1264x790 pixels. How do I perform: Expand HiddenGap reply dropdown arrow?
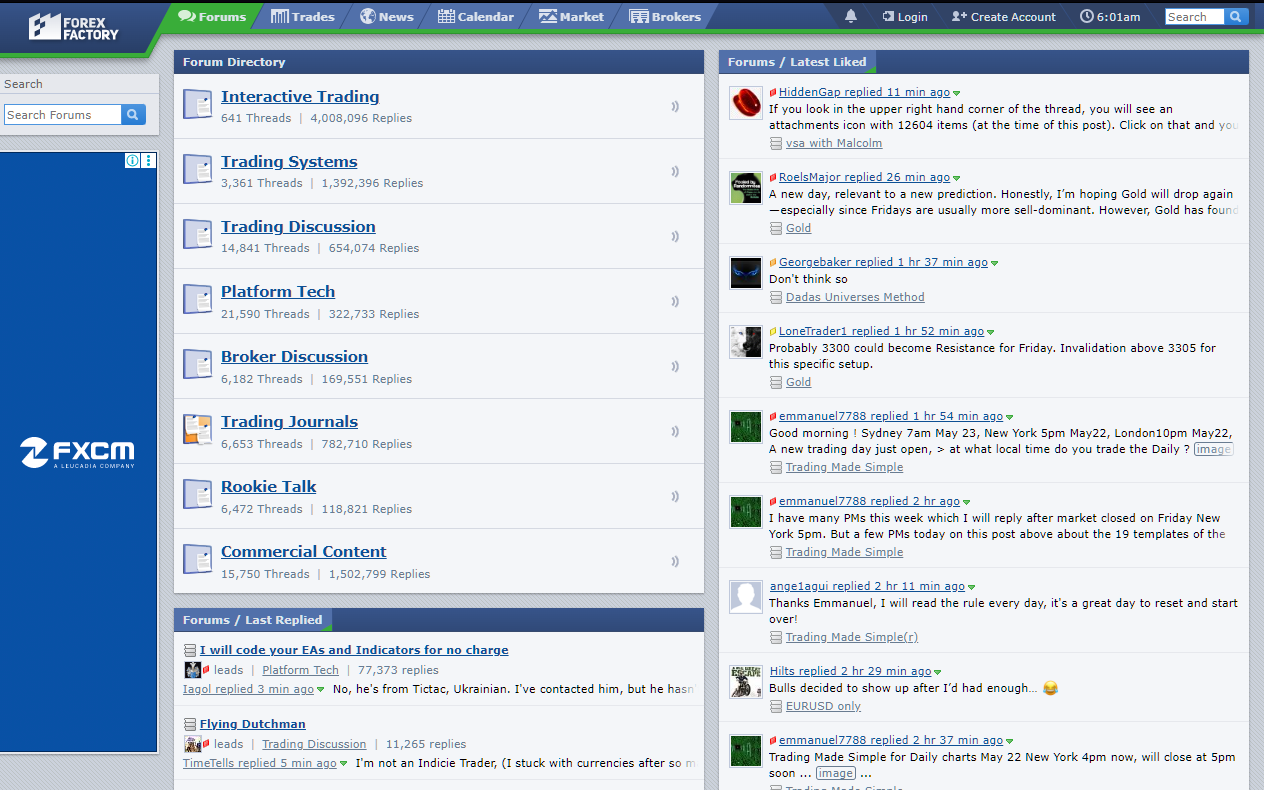pos(957,93)
